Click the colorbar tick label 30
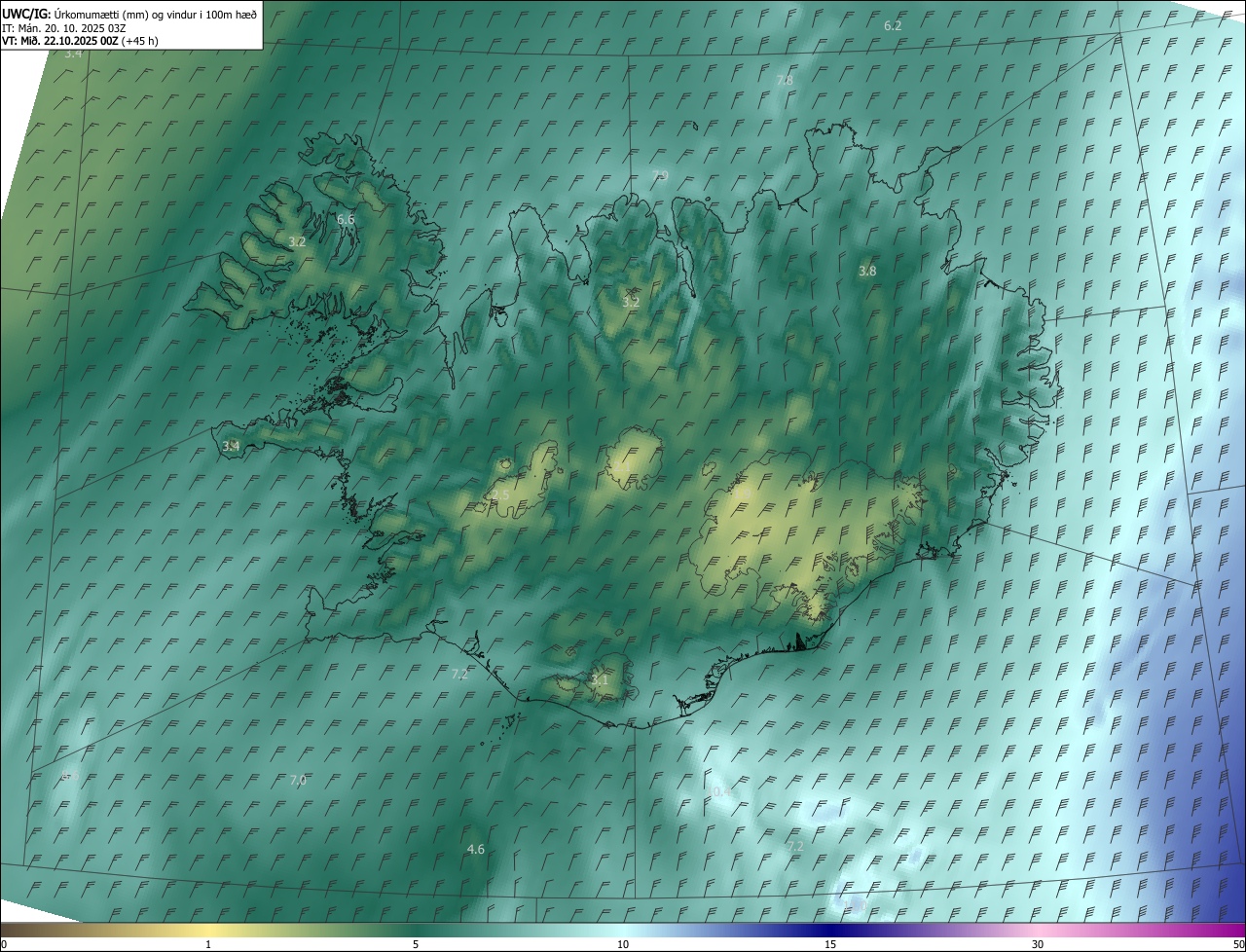The width and height of the screenshot is (1246, 952). [x=1038, y=944]
